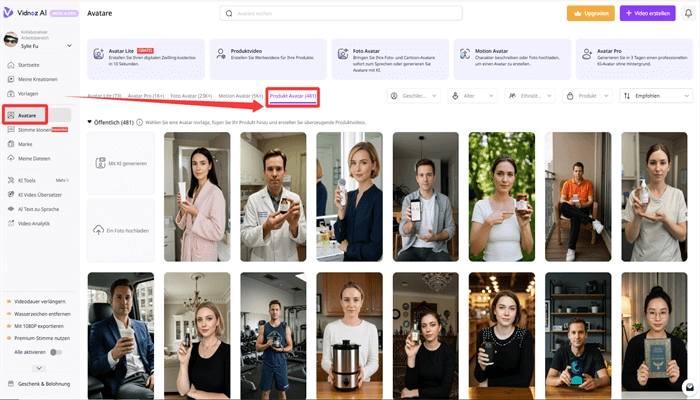700x400 pixels.
Task: Open the Empfohlen sort dropdown
Action: point(656,96)
